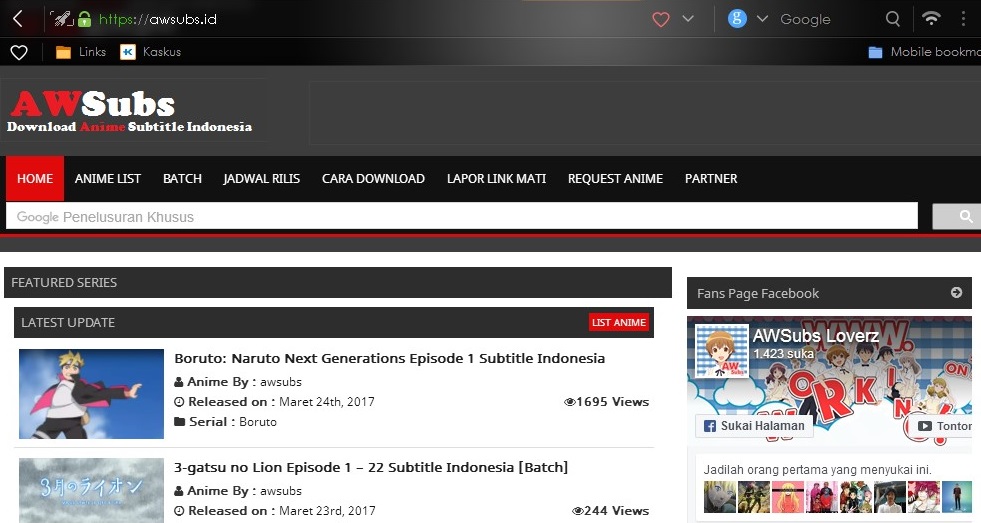Open the CARA DOWNLOAD menu item

click(373, 179)
